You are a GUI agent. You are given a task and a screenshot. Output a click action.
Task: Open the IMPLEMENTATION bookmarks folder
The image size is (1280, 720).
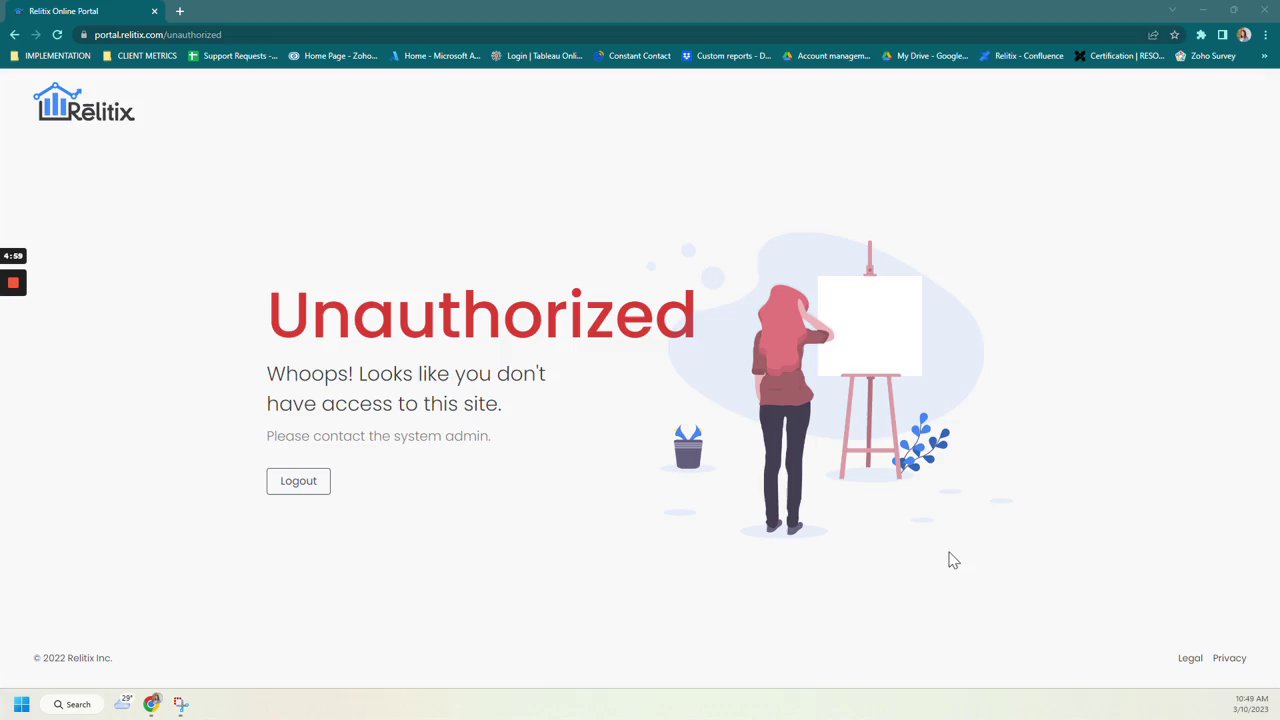(50, 56)
